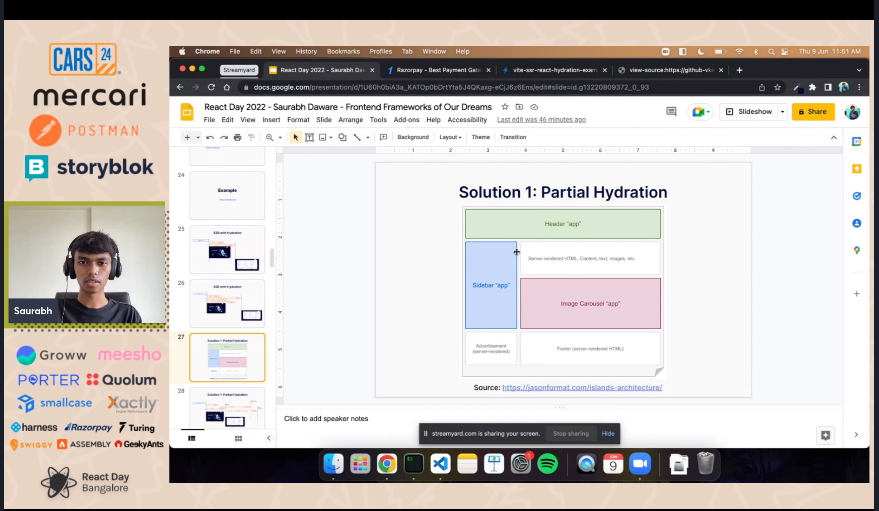Screen dimensions: 879x511
Task: Click the Redo icon in Slides toolbar
Action: (224, 137)
